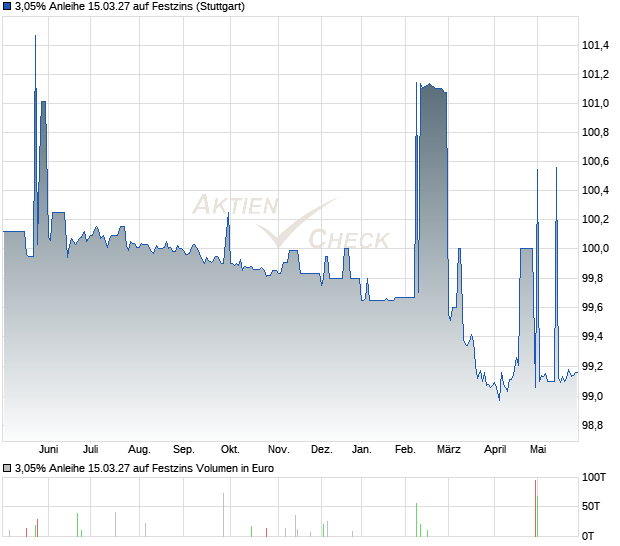The width and height of the screenshot is (620, 546).
Task: Select the Jan. axis label
Action: [x=362, y=450]
